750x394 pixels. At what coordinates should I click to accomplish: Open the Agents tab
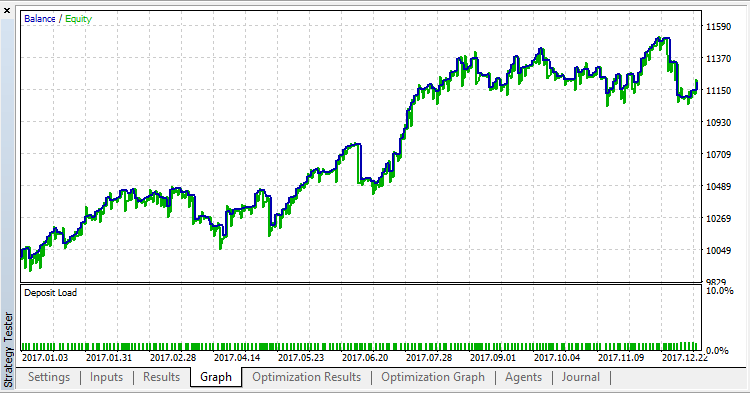click(x=523, y=377)
